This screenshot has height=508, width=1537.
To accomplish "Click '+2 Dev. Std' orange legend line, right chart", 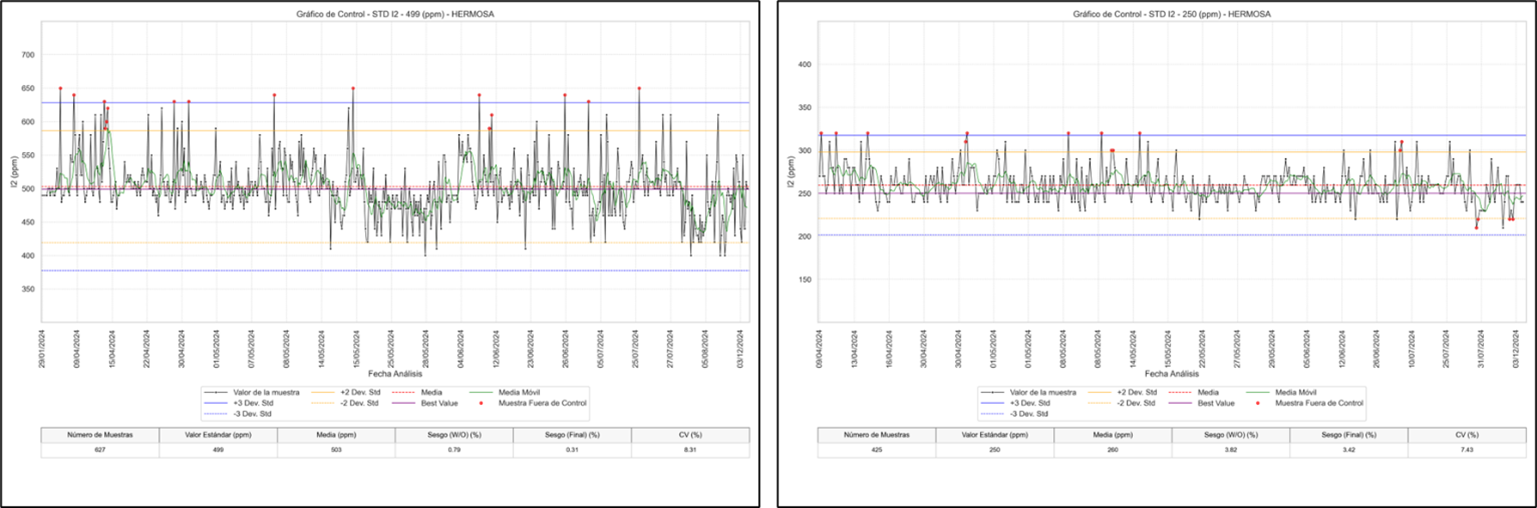I will point(1100,393).
